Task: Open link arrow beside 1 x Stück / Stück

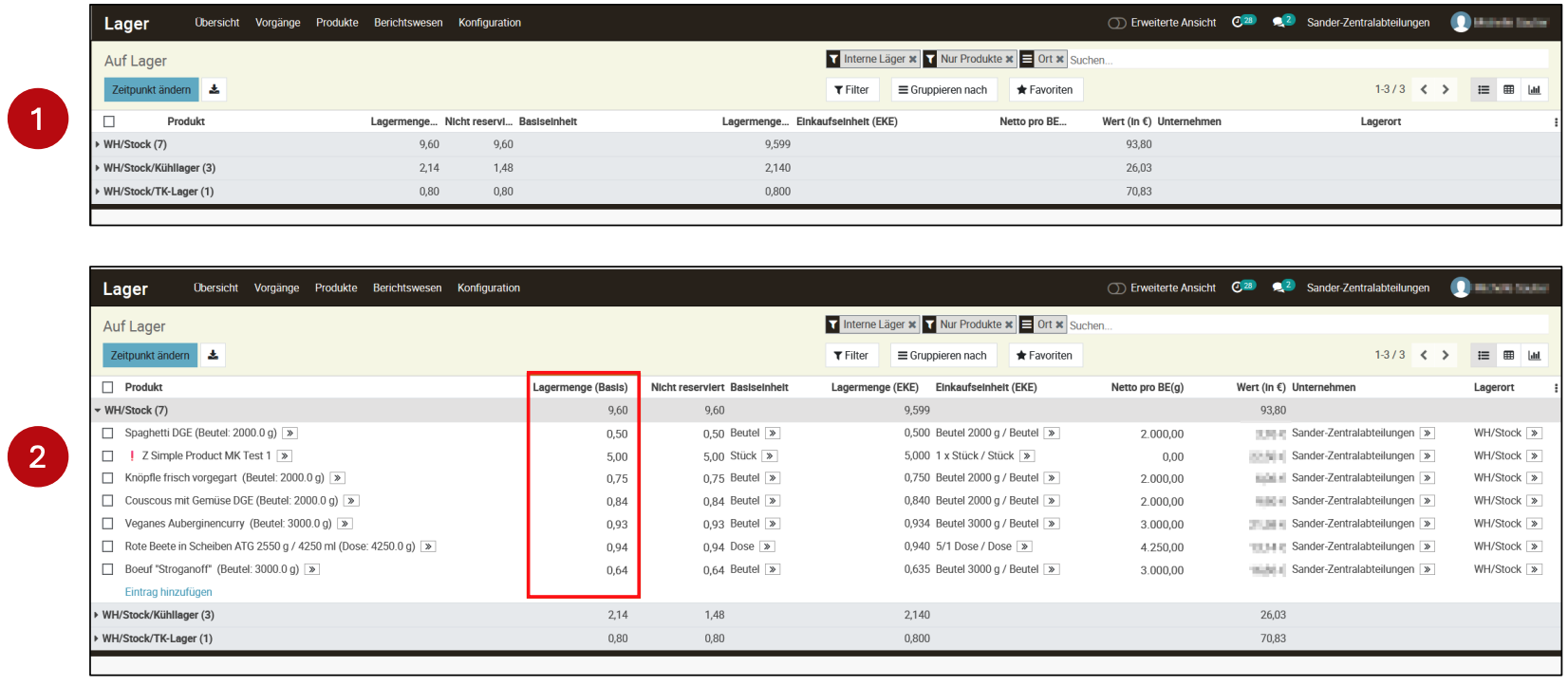Action: click(x=1027, y=456)
